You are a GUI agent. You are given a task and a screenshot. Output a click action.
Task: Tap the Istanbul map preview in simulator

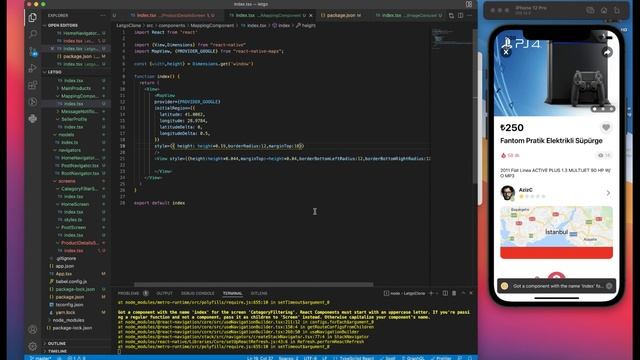click(556, 227)
